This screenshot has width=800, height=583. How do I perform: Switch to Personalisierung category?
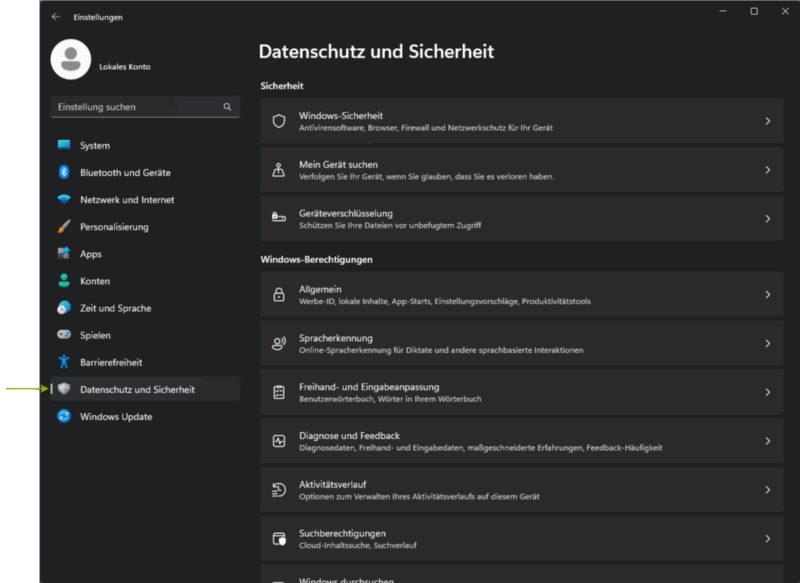pyautogui.click(x=145, y=226)
